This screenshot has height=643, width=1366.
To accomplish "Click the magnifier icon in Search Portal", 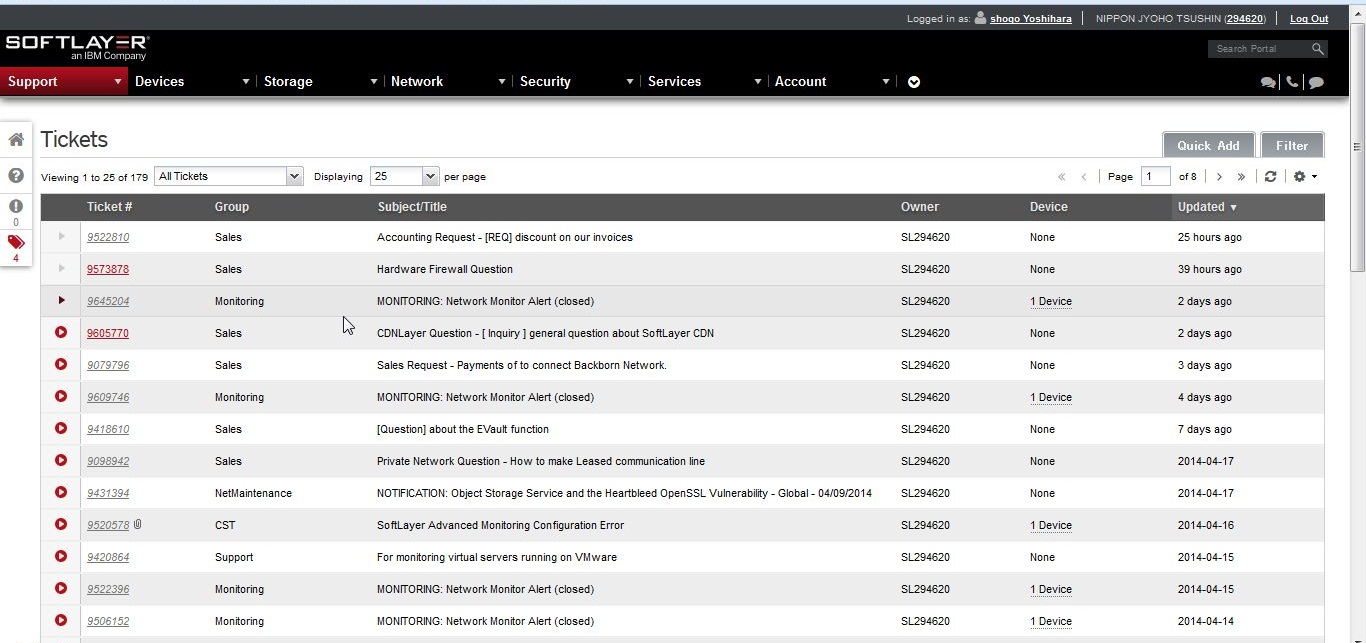I will point(1318,49).
